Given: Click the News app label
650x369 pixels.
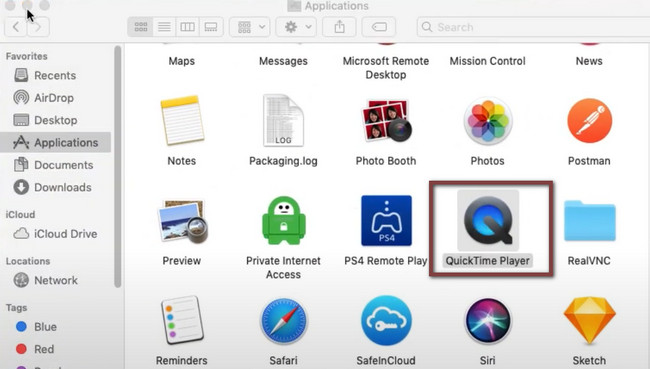Looking at the screenshot, I should click(x=589, y=61).
